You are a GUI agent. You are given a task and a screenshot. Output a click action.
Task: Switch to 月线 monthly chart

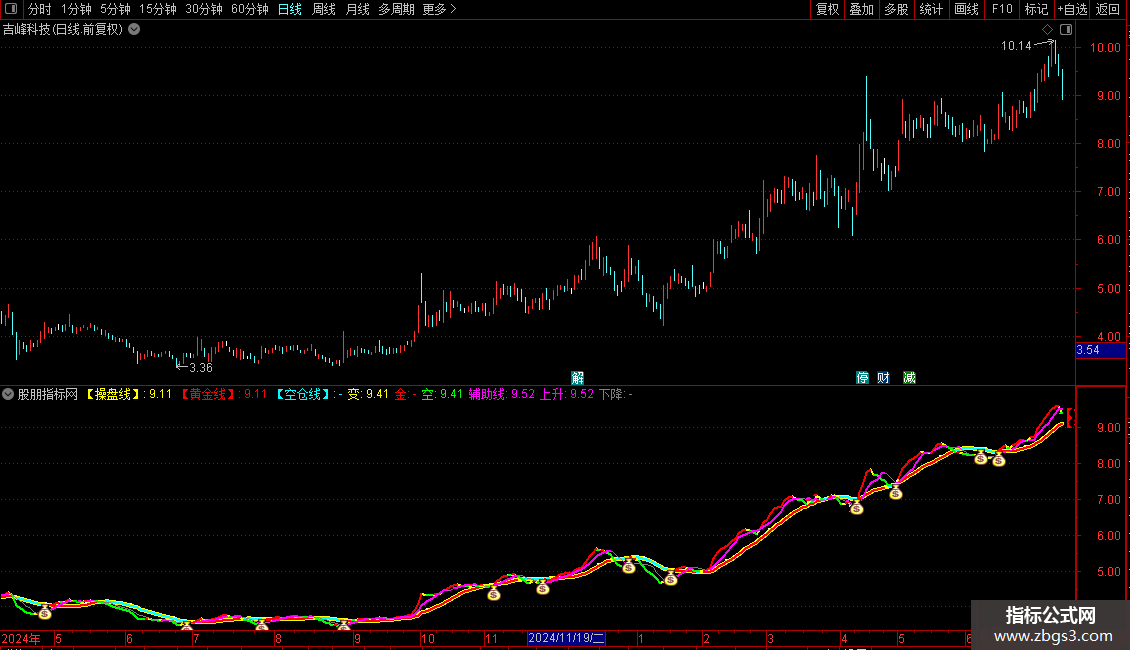point(357,9)
